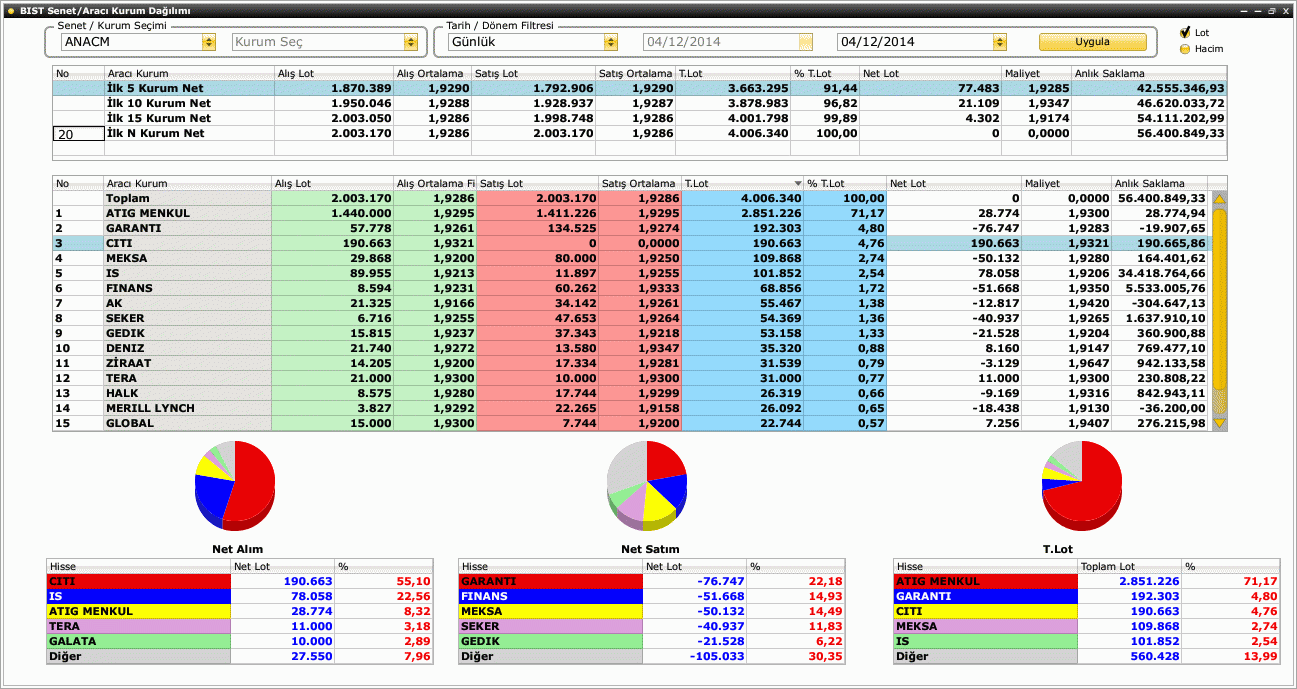Select GARANTI row in the main broker table

click(630, 228)
